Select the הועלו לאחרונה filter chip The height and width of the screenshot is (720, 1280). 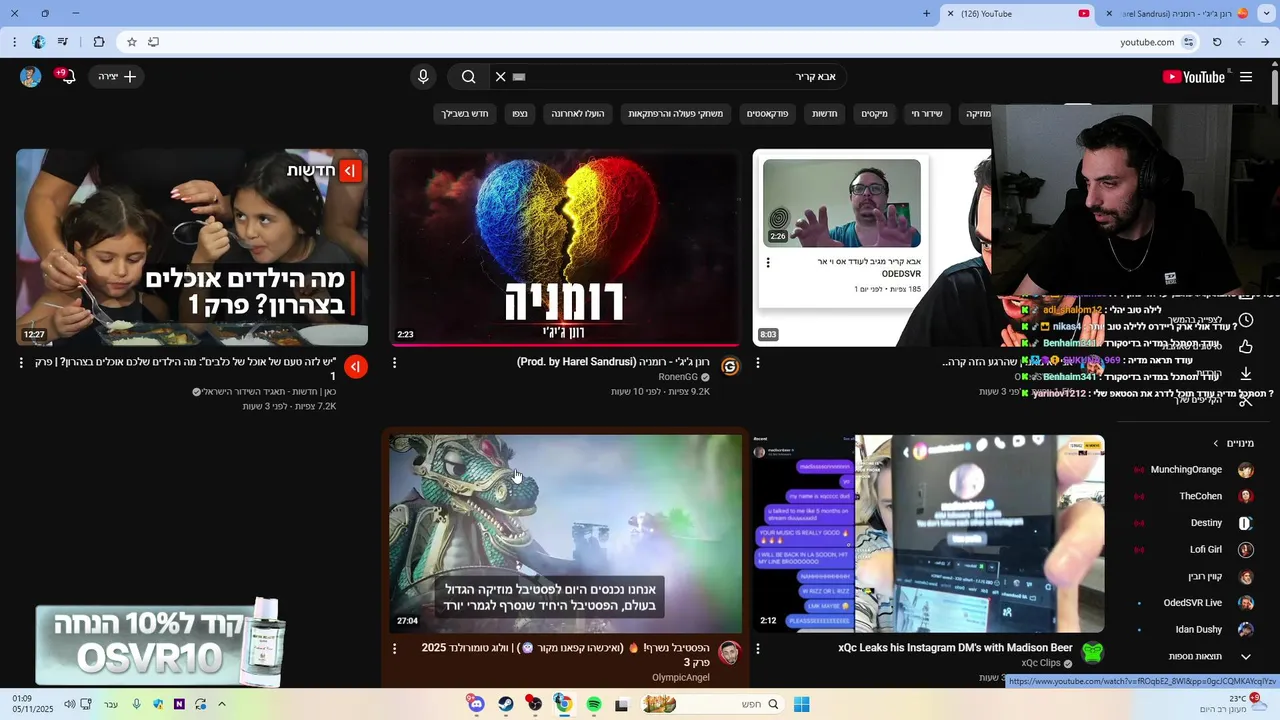point(578,114)
